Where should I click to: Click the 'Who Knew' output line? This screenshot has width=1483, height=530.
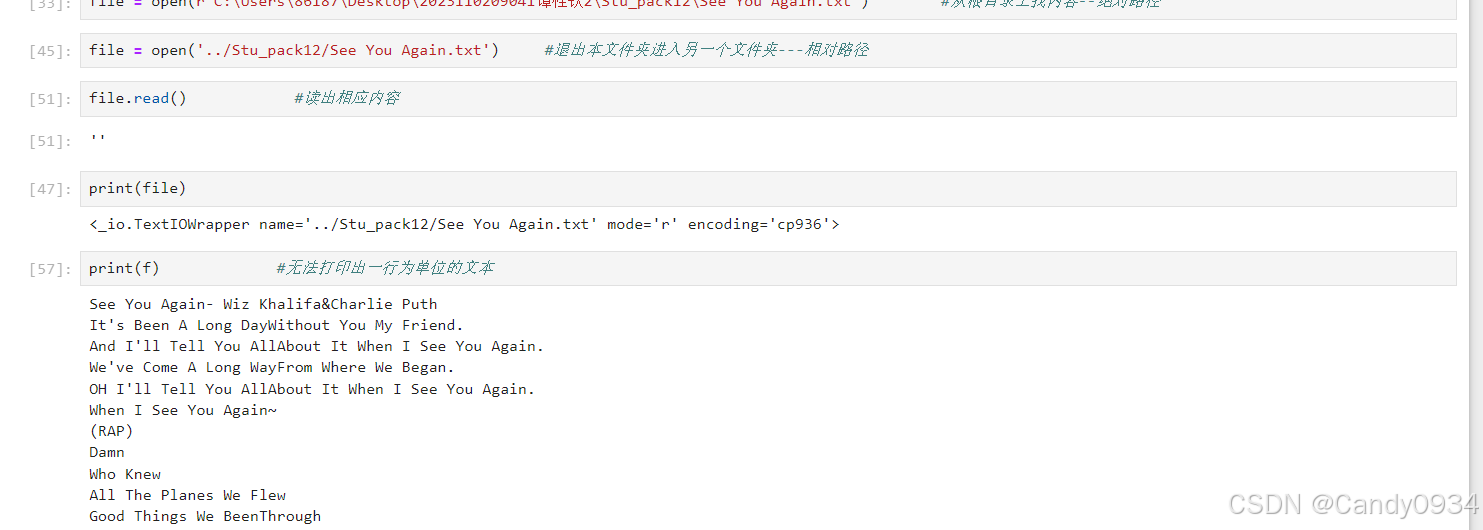[125, 474]
